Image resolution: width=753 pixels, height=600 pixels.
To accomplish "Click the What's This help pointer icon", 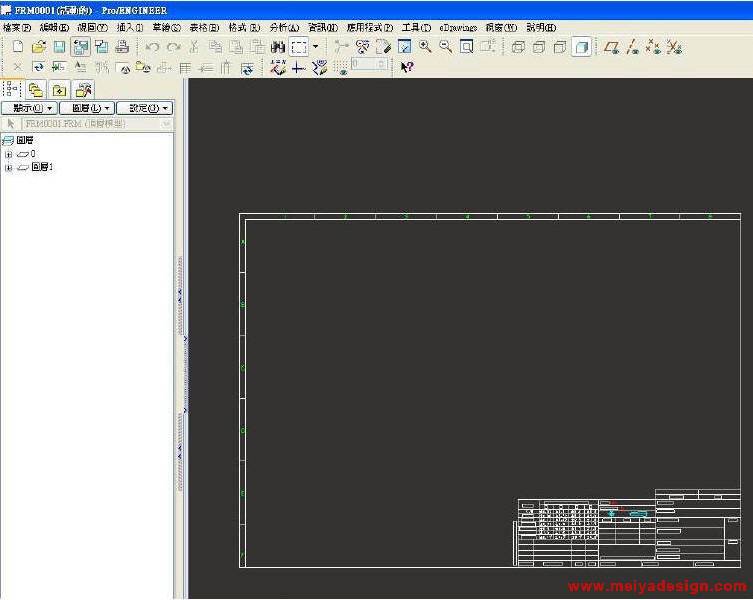I will click(407, 67).
